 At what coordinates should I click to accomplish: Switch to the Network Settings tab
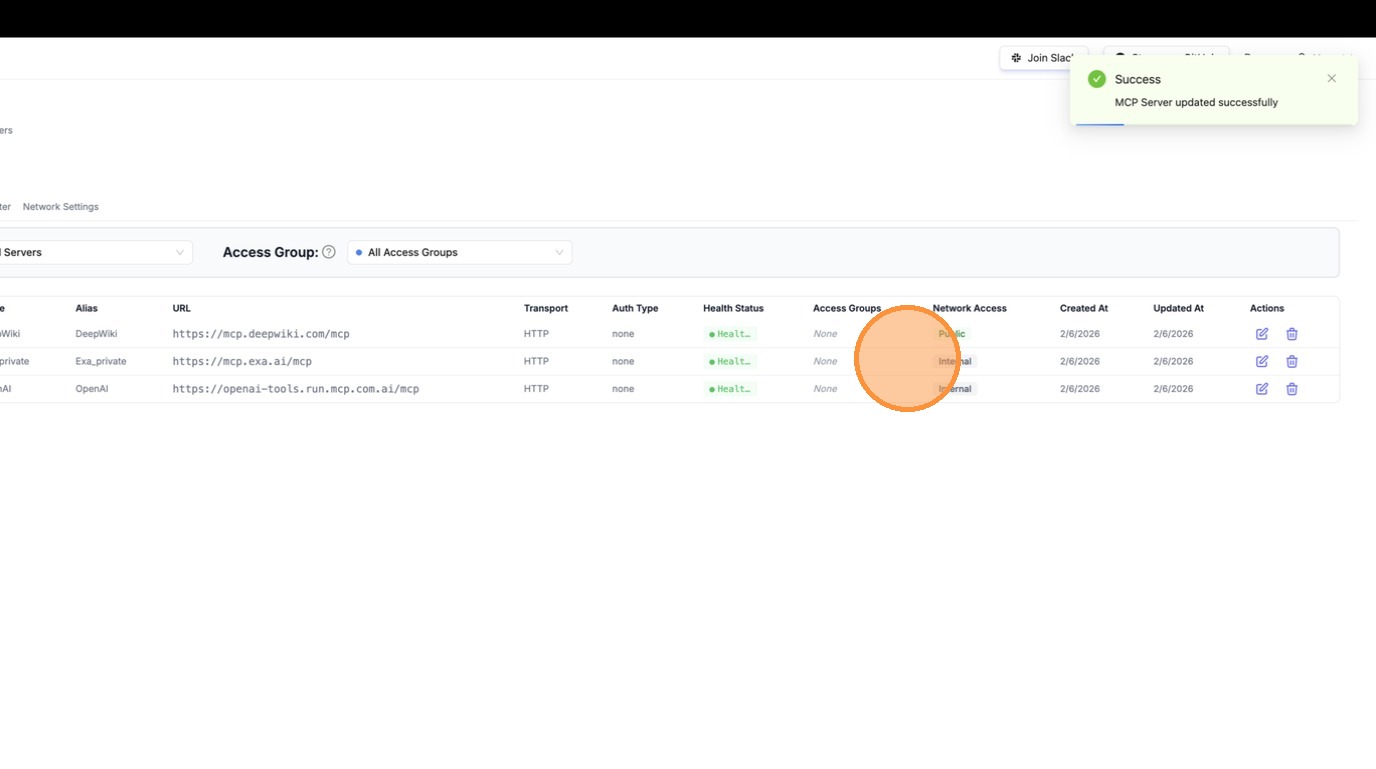pos(61,207)
